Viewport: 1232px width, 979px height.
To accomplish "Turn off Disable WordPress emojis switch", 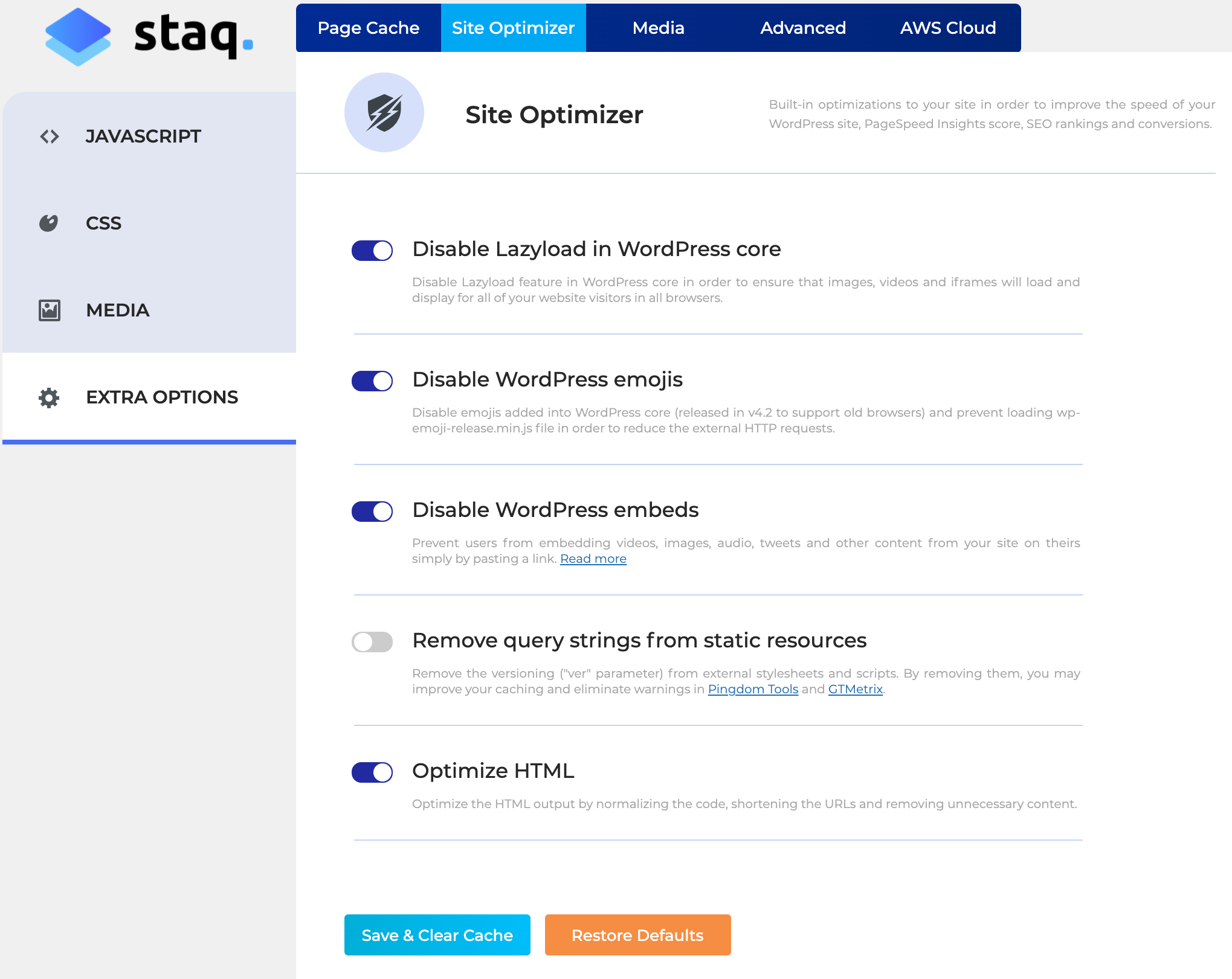I will 372,381.
